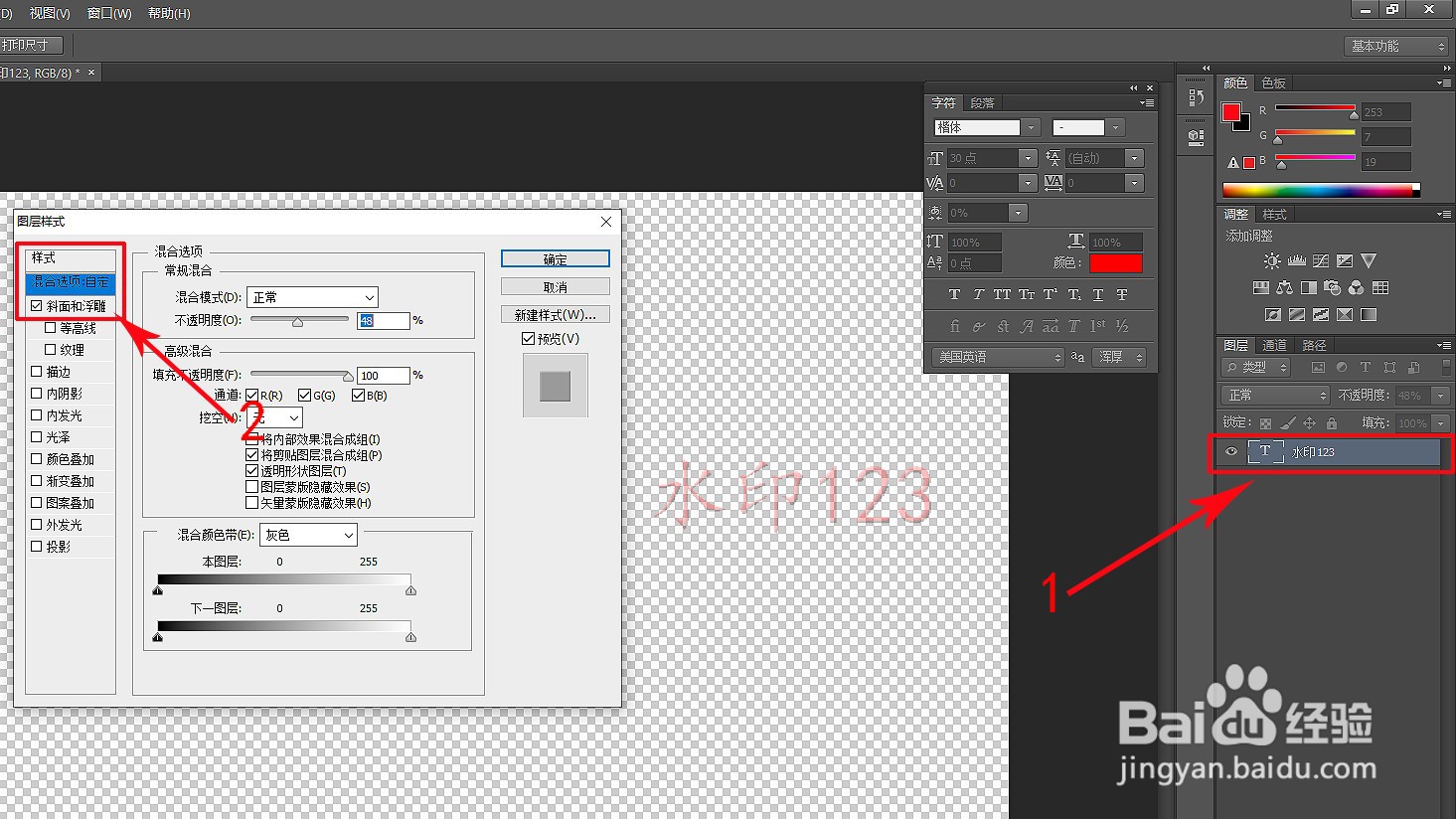
Task: Apply Faux Bold in Character panel
Action: coord(954,295)
